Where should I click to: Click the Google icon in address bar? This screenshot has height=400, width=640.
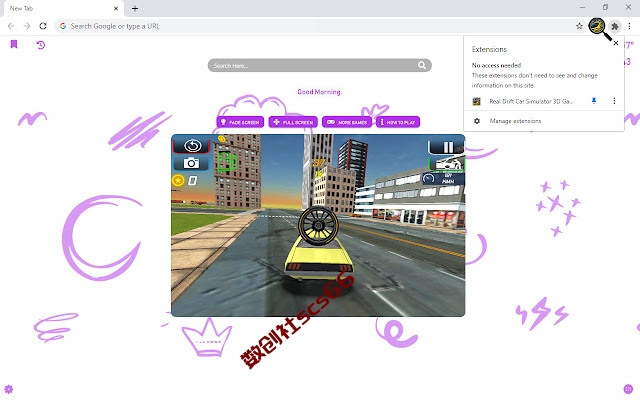(x=63, y=26)
